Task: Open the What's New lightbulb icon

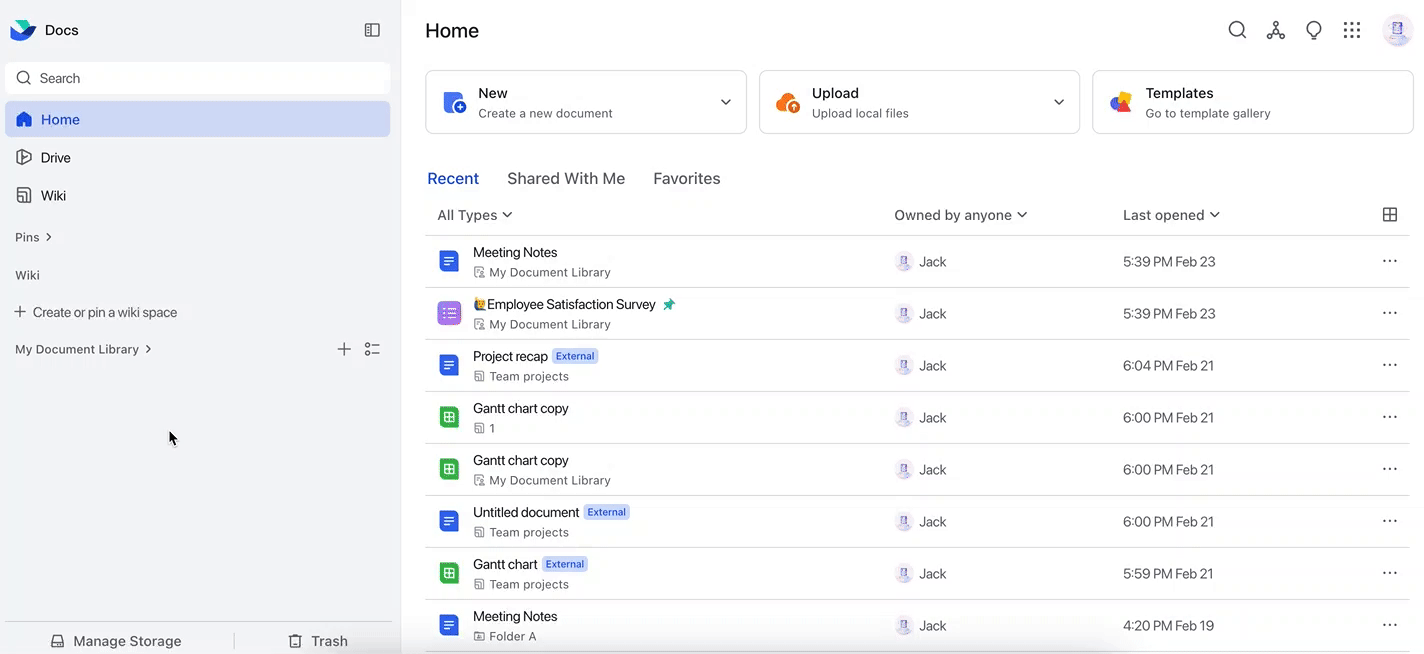Action: tap(1314, 30)
